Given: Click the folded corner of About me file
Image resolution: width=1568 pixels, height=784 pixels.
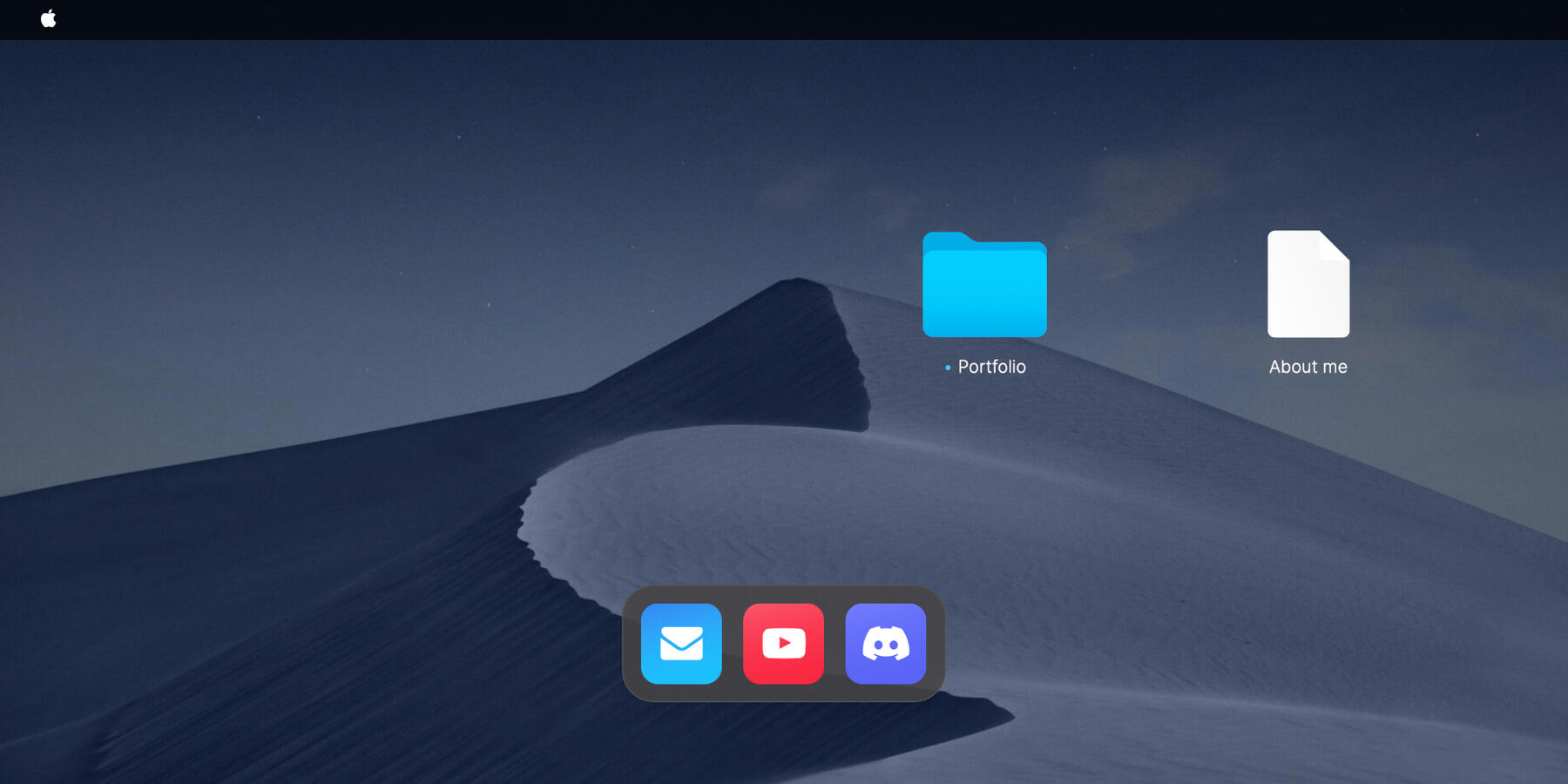Looking at the screenshot, I should point(1335,246).
